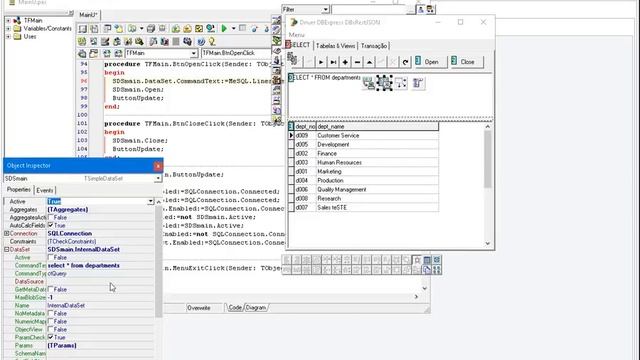Screen dimensions: 640x360
Task: Expand the Connection property
Action: [7, 233]
